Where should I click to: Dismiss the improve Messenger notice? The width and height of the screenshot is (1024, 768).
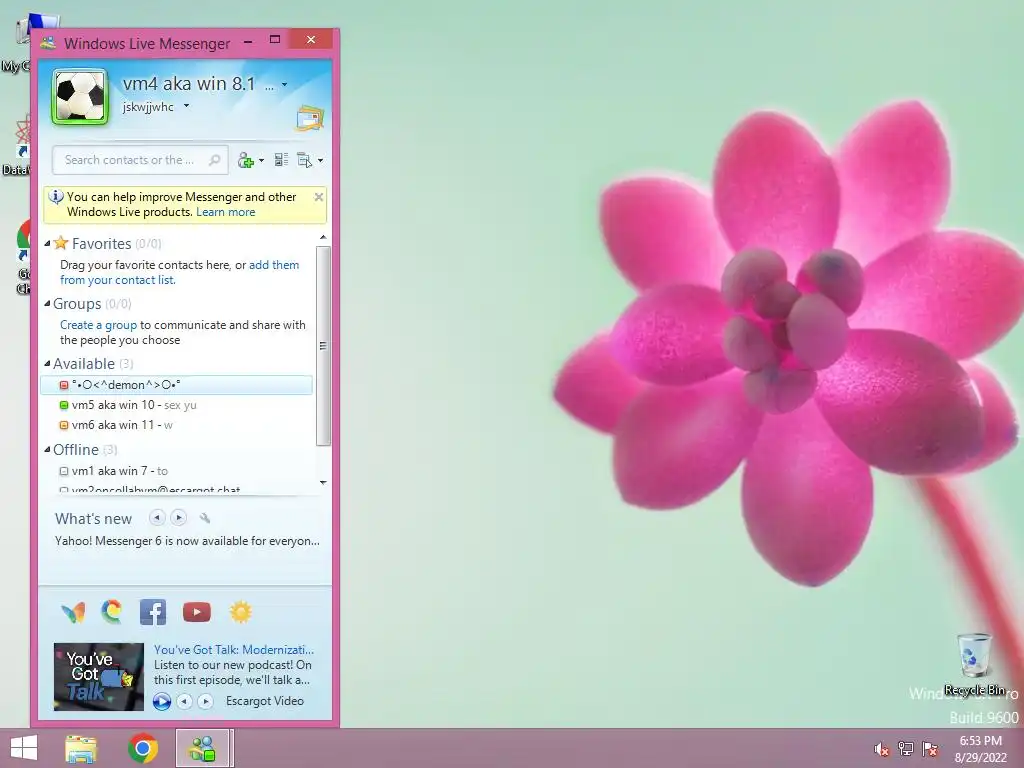(319, 197)
